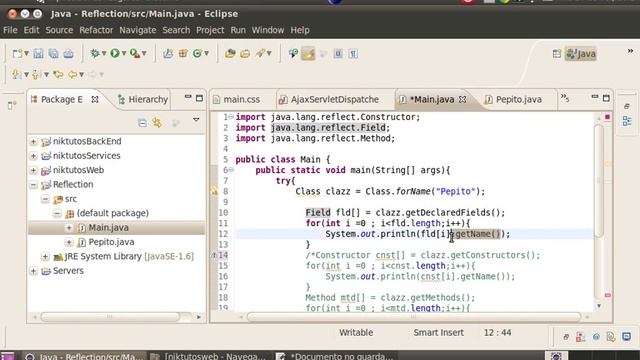The width and height of the screenshot is (640, 360).
Task: Click the Open Type icon
Action: click(x=230, y=53)
